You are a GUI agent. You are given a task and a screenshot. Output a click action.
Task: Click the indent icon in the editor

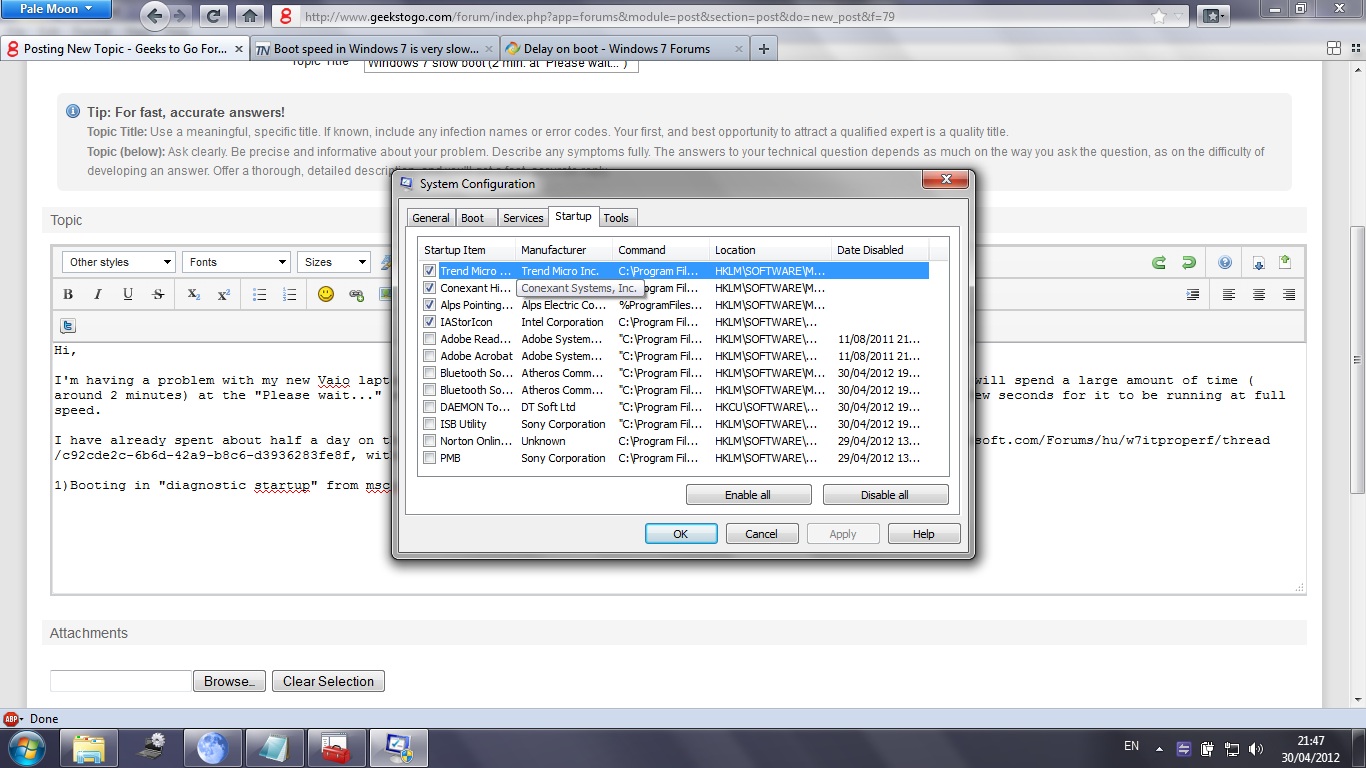coord(1193,295)
